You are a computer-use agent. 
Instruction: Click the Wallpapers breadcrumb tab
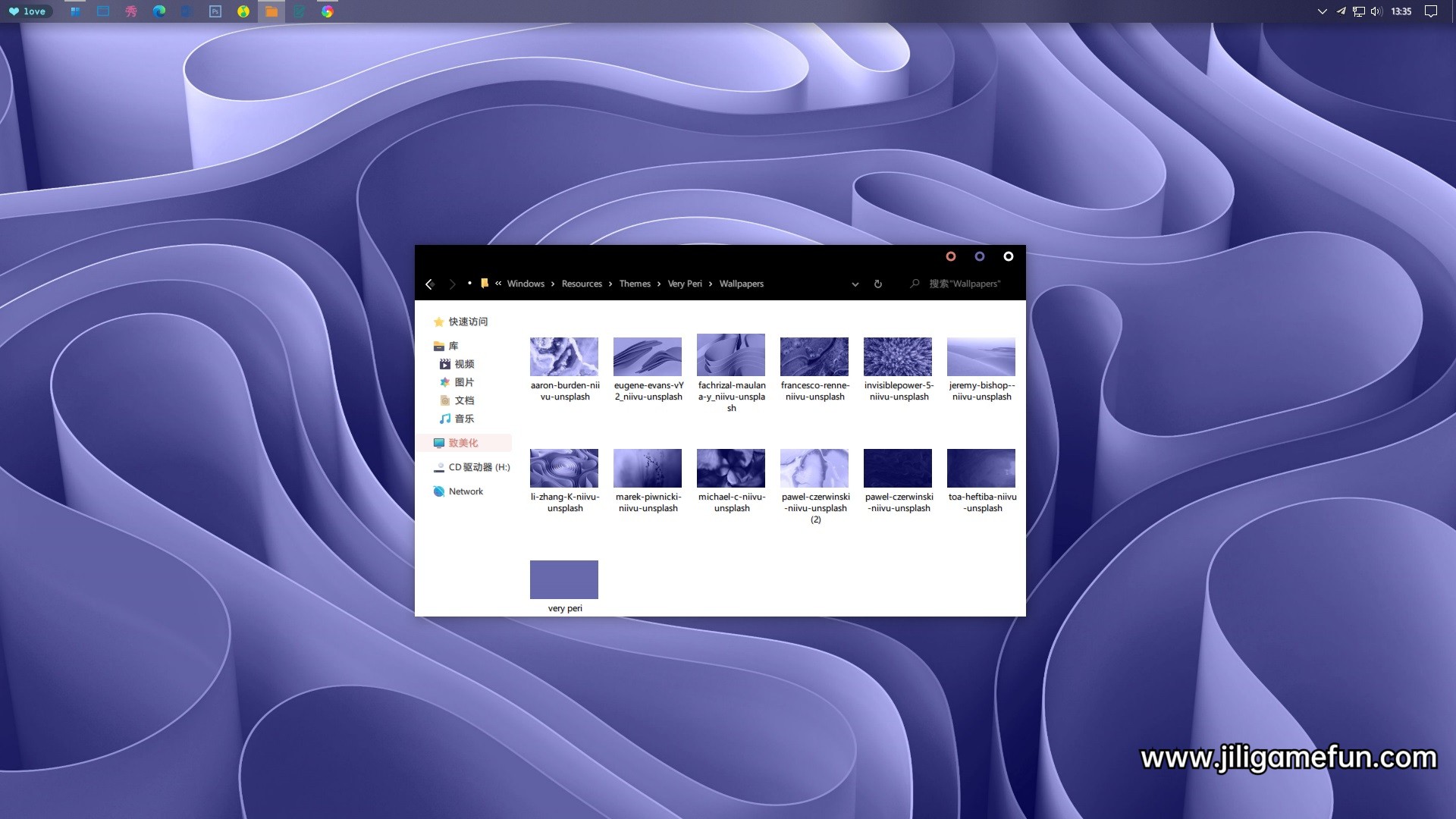point(742,283)
